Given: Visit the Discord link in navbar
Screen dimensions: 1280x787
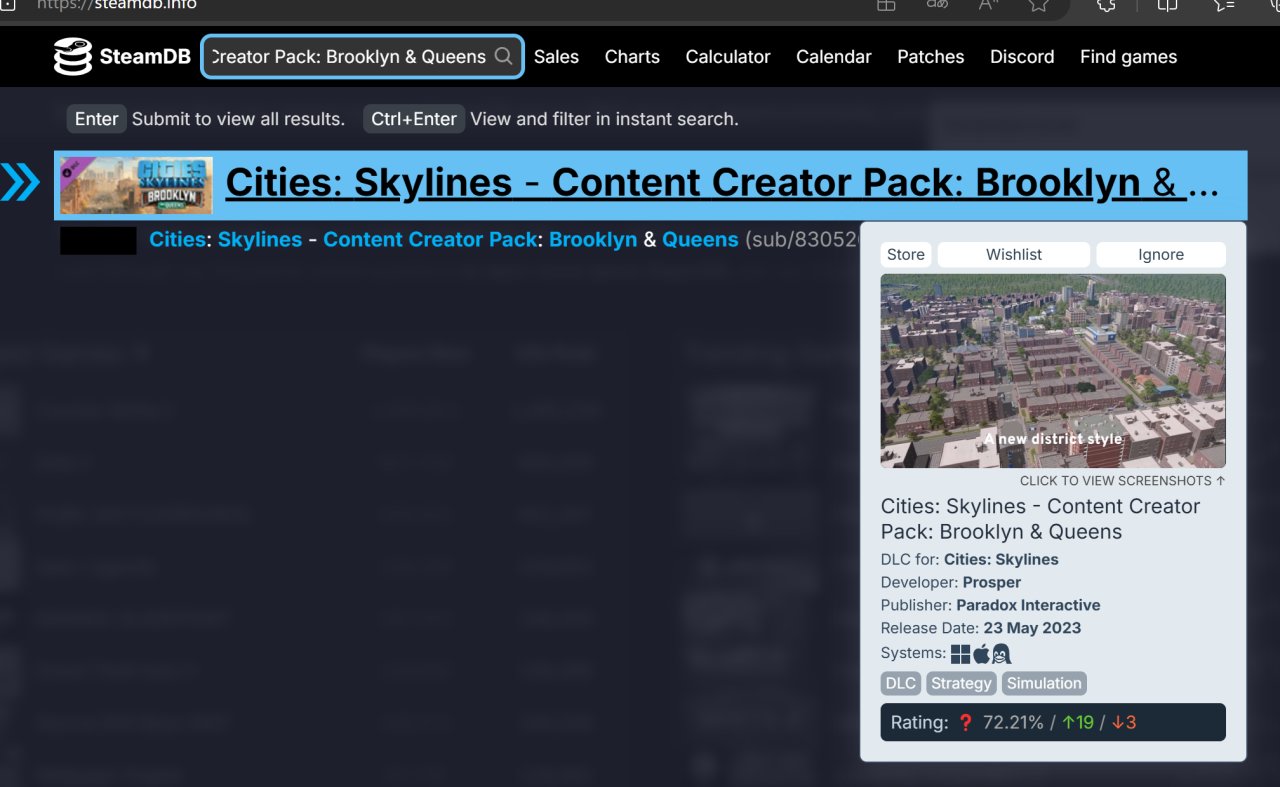Looking at the screenshot, I should 1022,57.
